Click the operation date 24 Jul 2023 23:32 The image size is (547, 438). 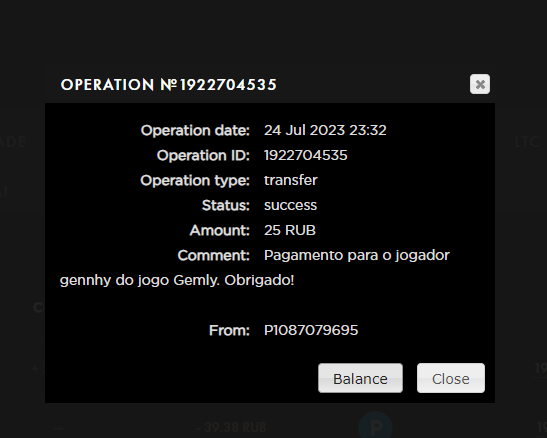click(x=325, y=130)
